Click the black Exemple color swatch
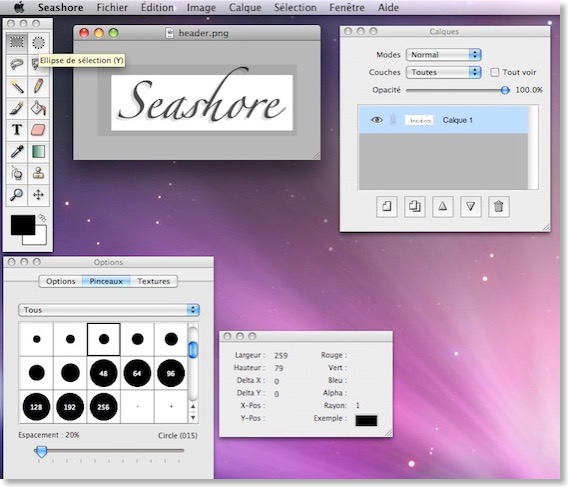This screenshot has width=568, height=487. (366, 420)
